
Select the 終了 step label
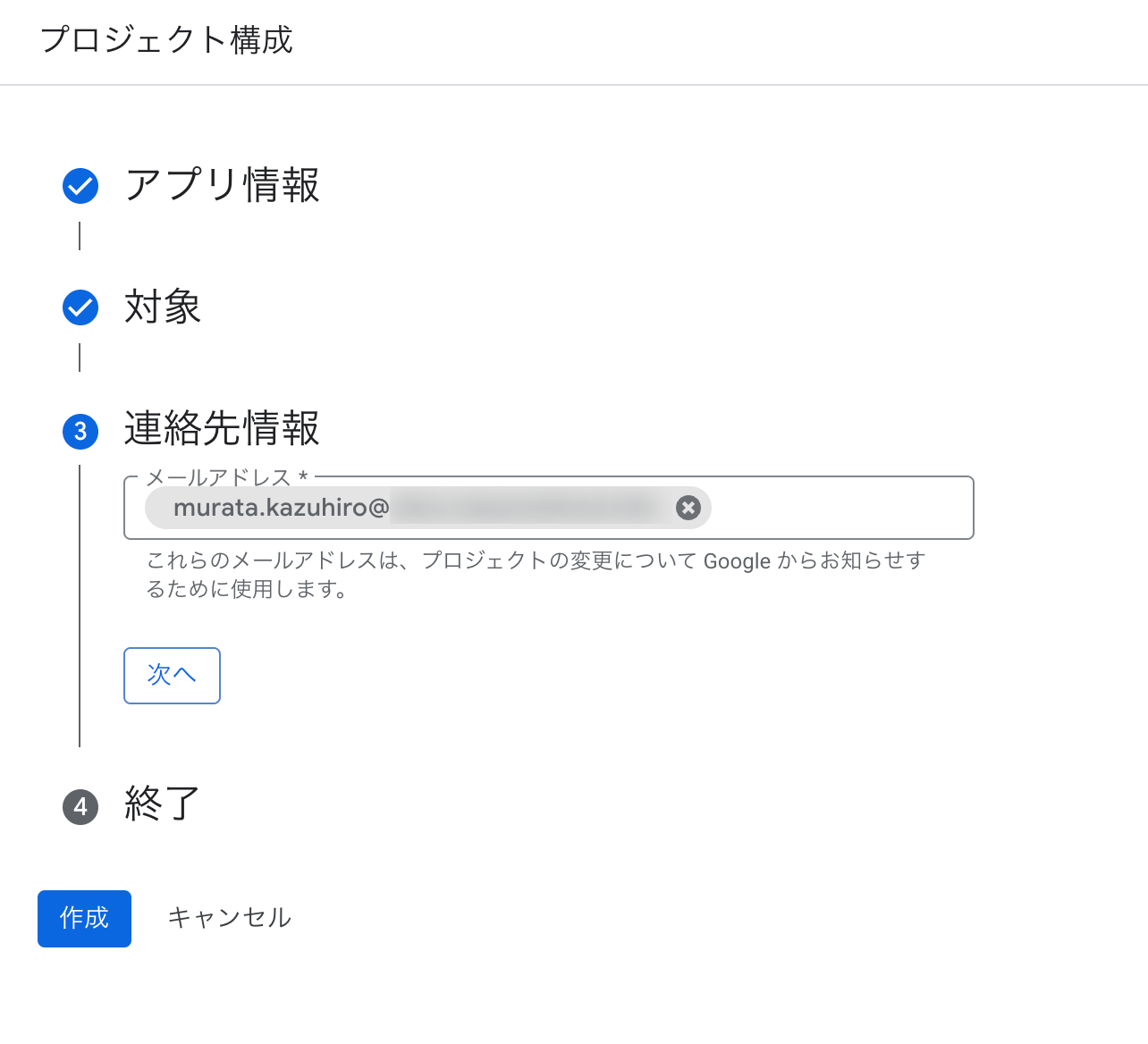pos(159,805)
